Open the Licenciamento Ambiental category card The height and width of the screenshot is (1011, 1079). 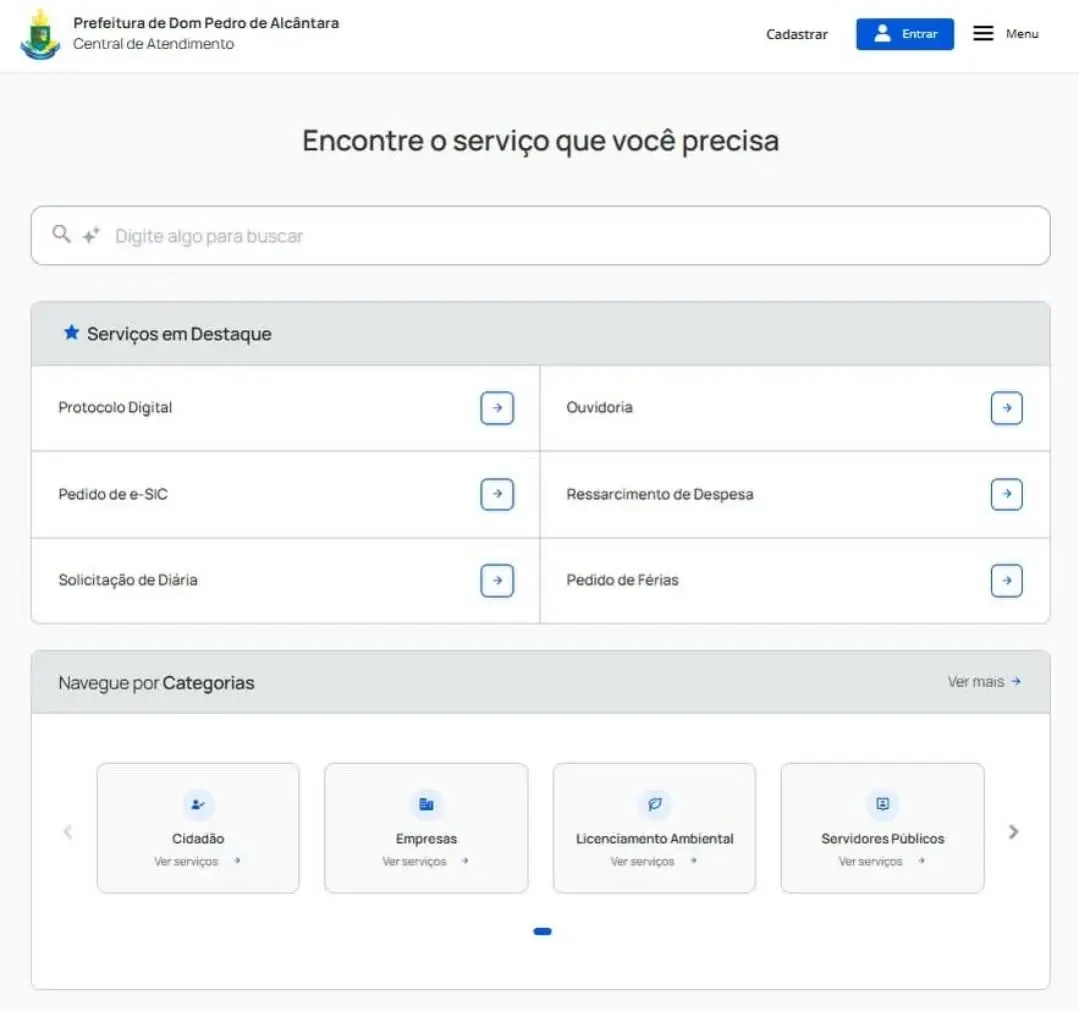[x=654, y=828]
